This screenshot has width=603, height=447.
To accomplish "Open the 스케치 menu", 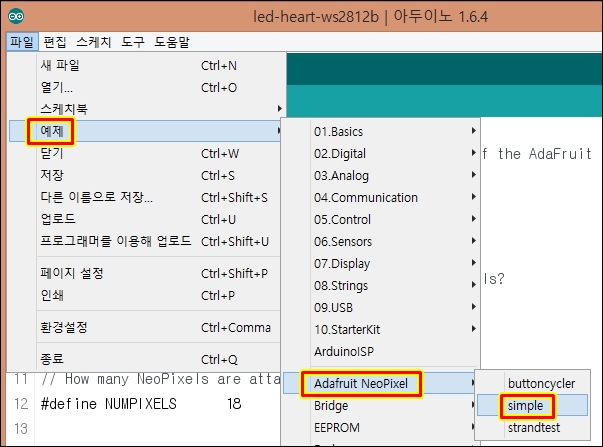I will pyautogui.click(x=94, y=42).
